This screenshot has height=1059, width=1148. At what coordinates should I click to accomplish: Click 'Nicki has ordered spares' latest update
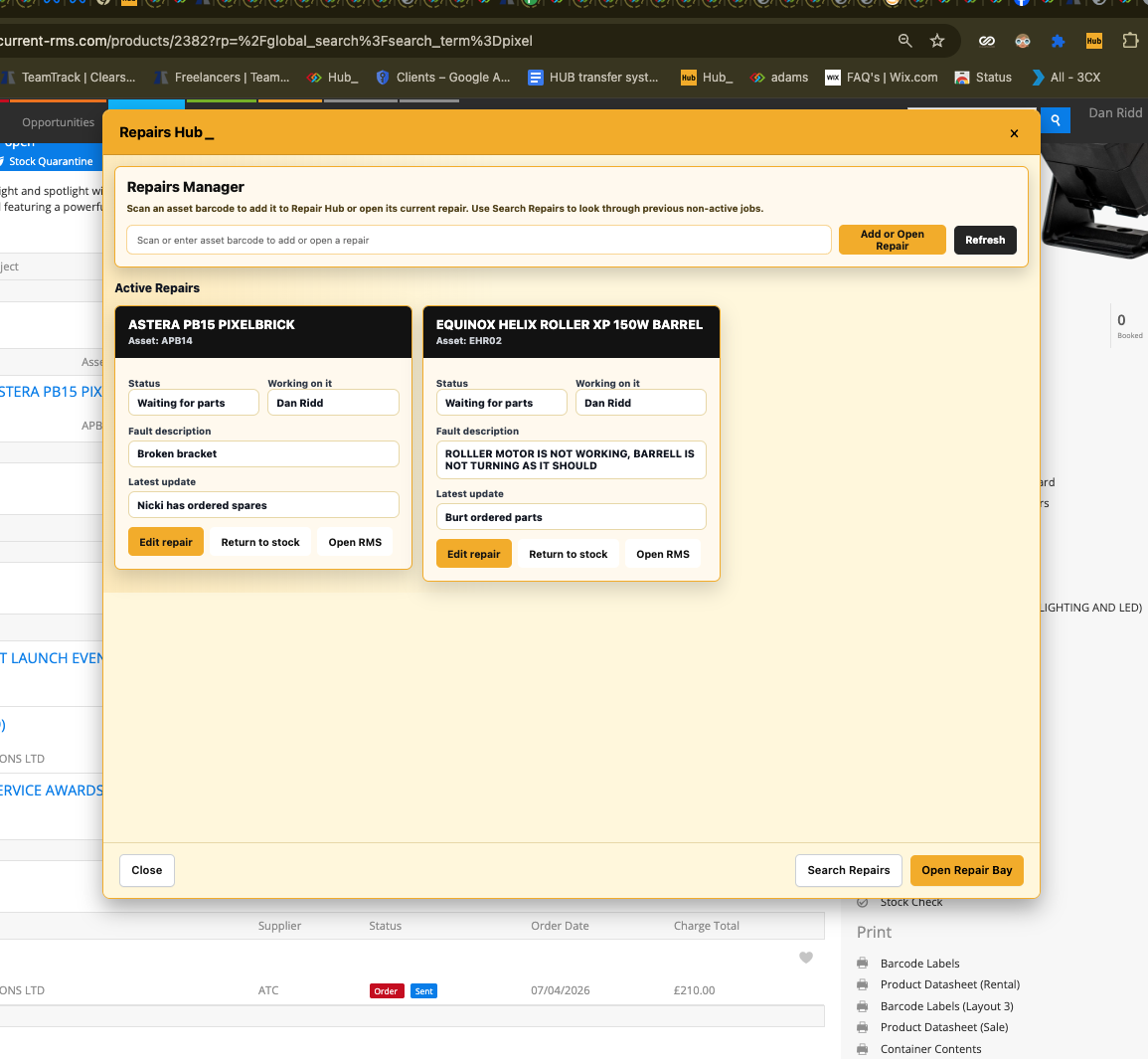(263, 505)
